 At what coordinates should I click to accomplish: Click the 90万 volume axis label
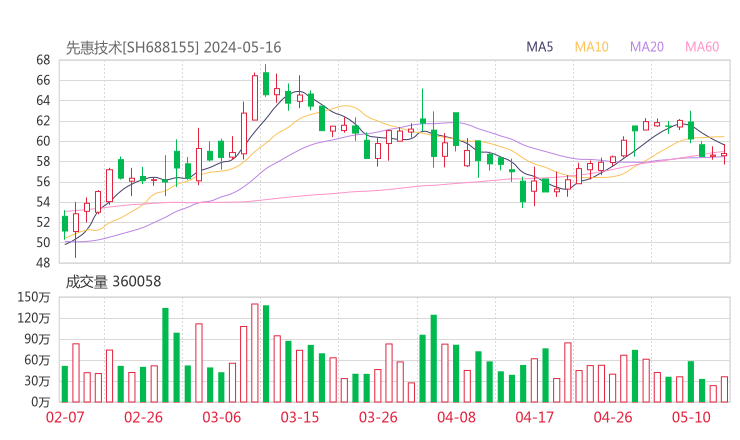click(x=37, y=339)
